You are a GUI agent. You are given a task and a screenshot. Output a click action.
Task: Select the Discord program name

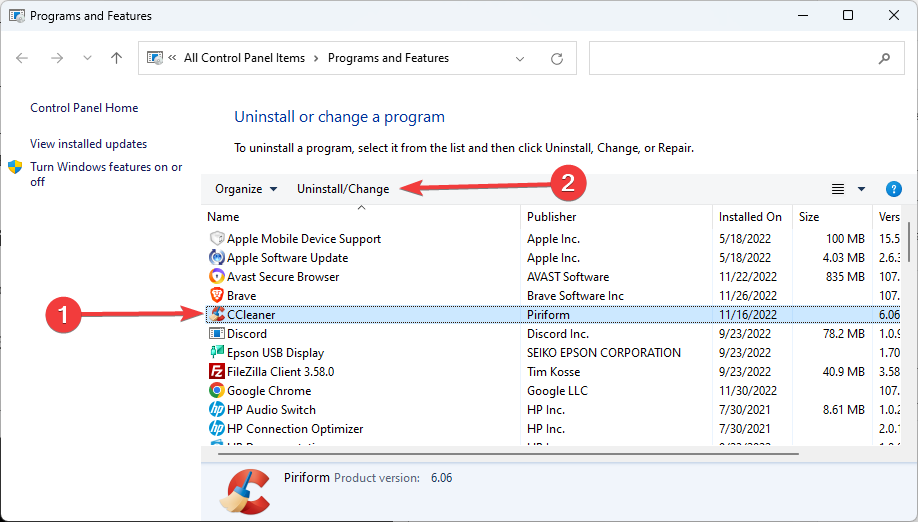(x=246, y=334)
